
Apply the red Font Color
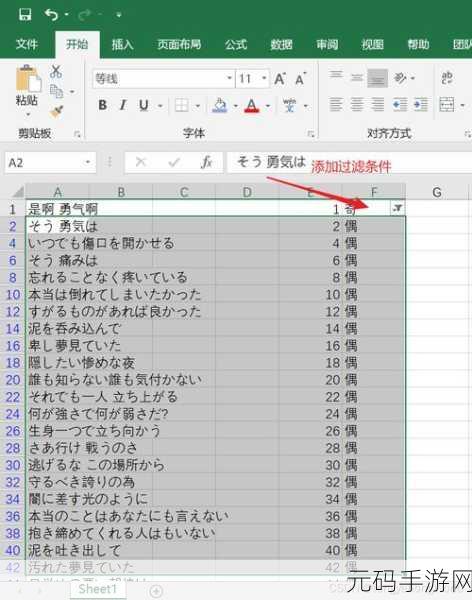click(x=252, y=105)
